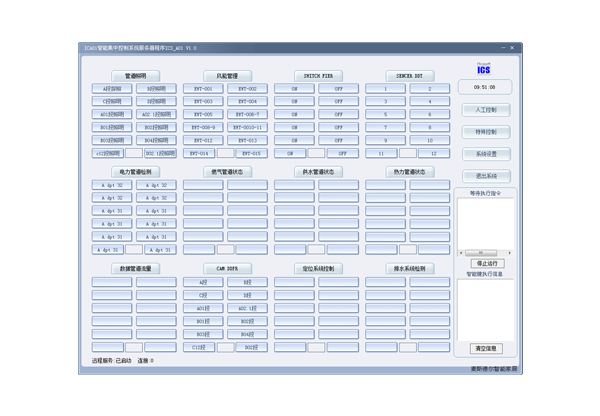The height and width of the screenshot is (416, 600).
Task: Open 特殊控制 special control
Action: point(485,132)
